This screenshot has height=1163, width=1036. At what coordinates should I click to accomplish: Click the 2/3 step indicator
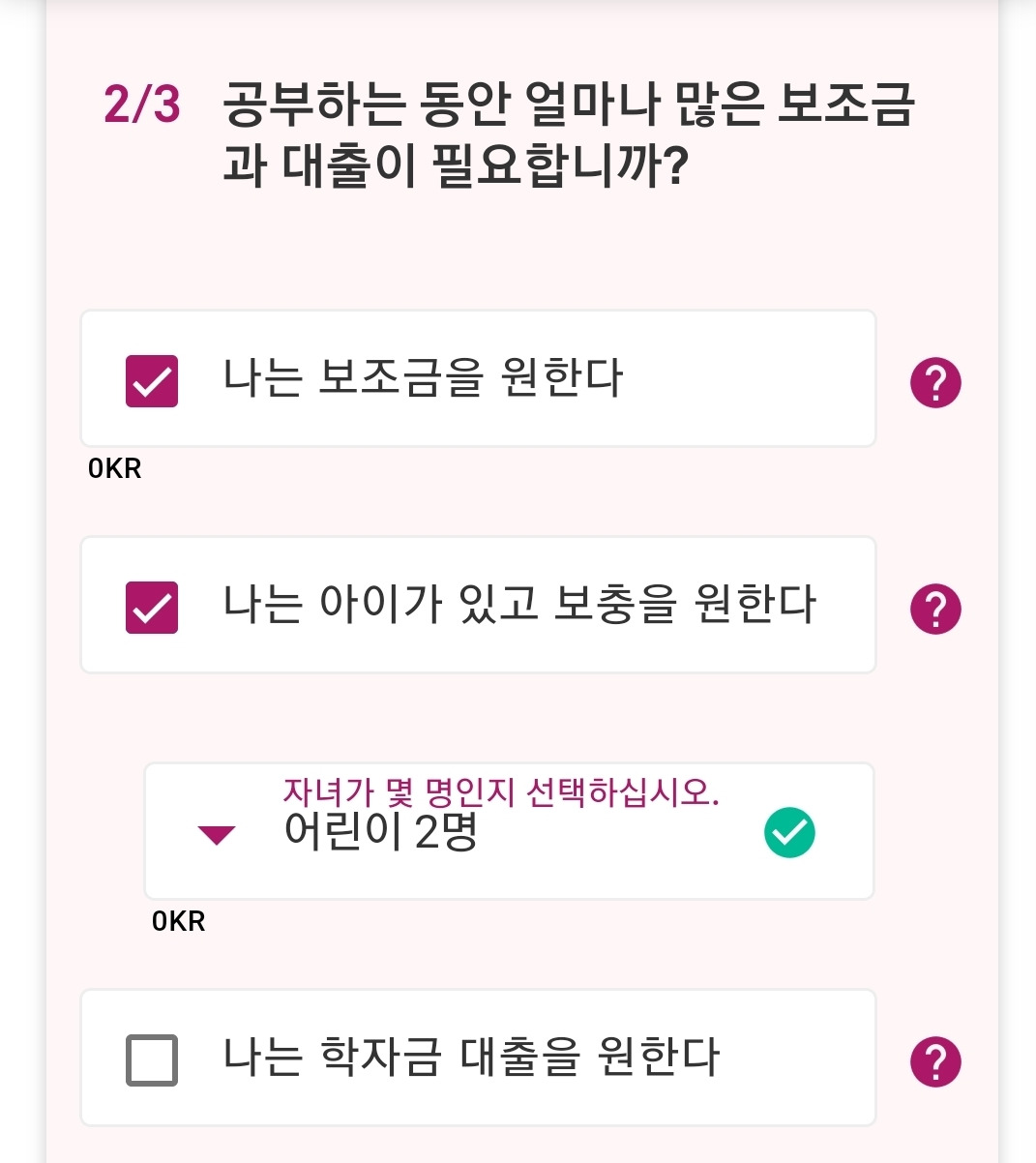point(141,104)
